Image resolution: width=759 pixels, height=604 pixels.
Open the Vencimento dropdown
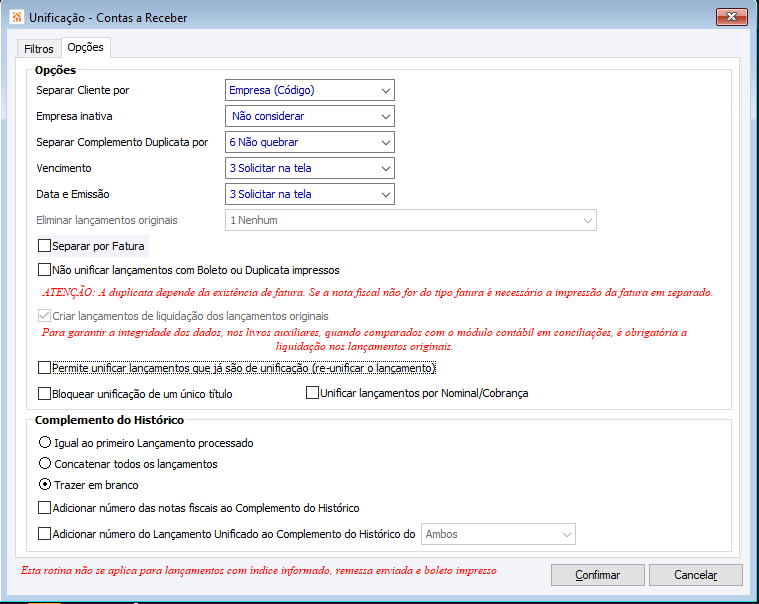(x=310, y=168)
